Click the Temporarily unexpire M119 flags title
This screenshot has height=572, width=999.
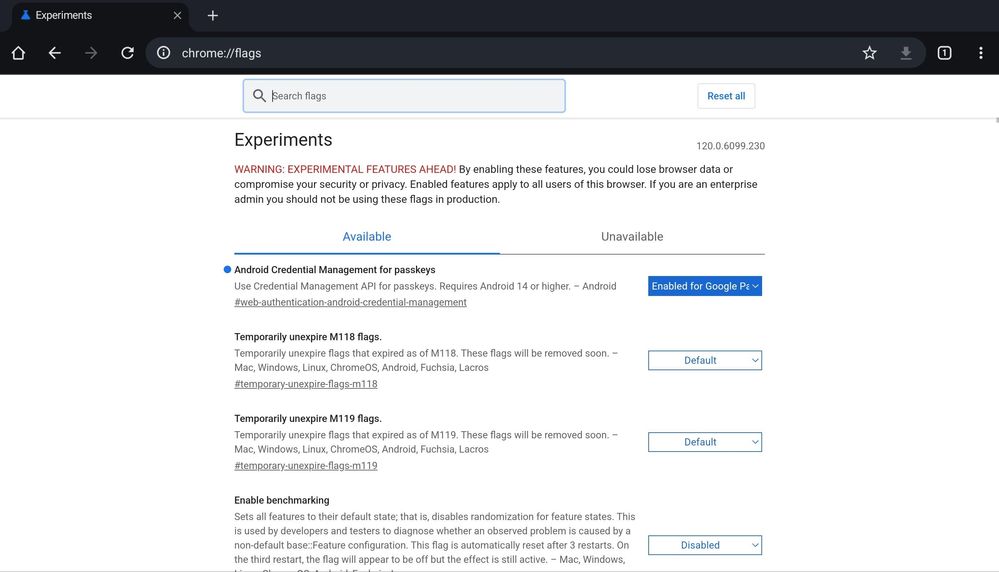click(x=308, y=418)
